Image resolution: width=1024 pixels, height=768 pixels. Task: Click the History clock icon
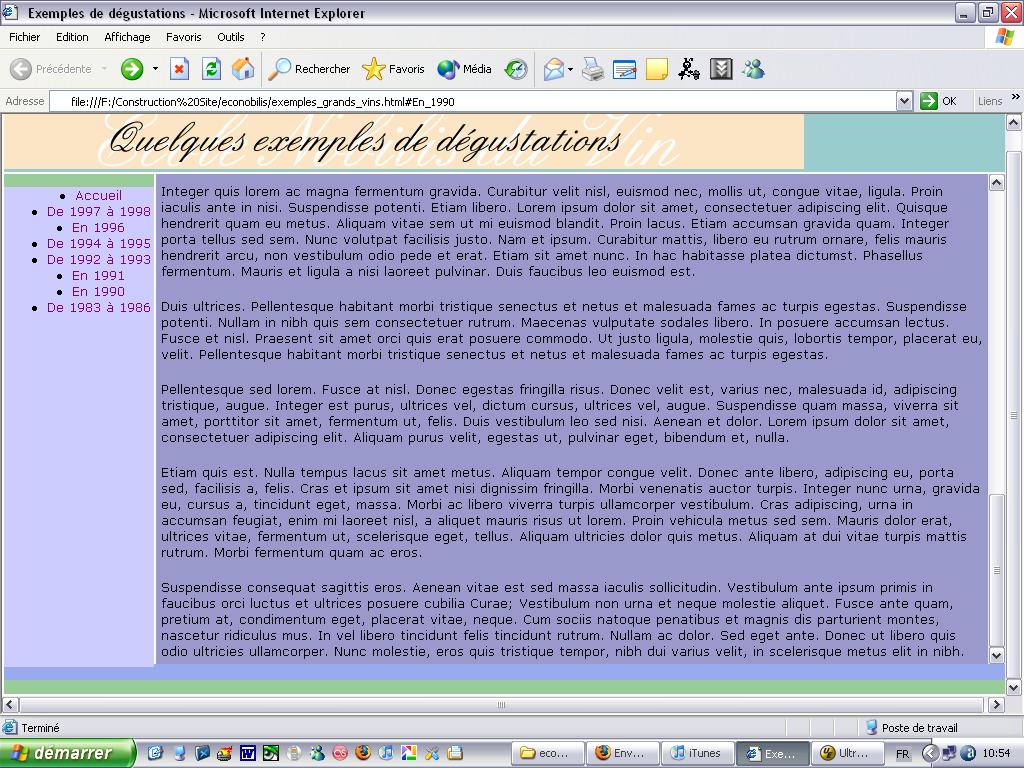(516, 69)
